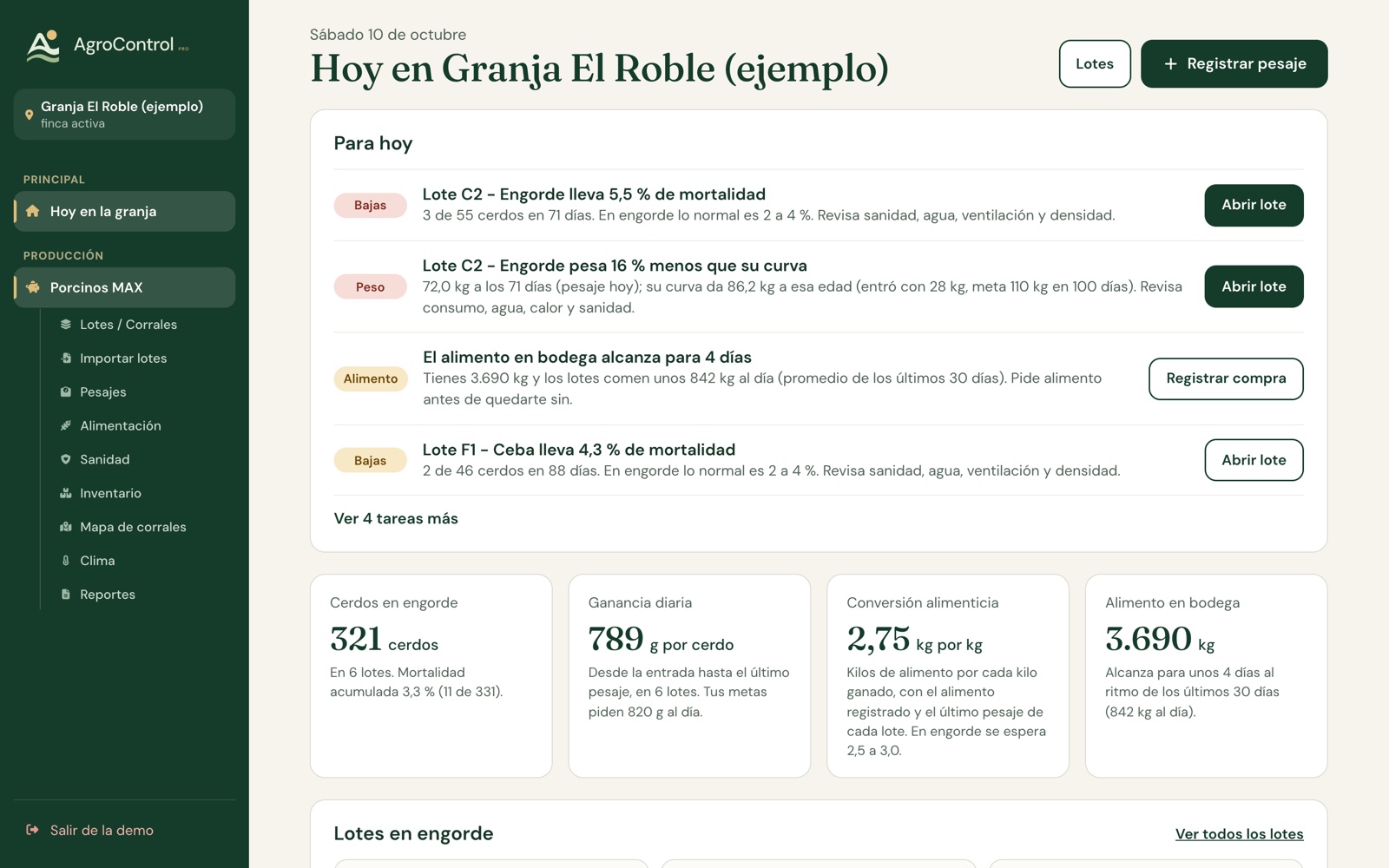Follow the Ver todos los lotes link
Image resolution: width=1389 pixels, height=868 pixels.
click(1239, 834)
